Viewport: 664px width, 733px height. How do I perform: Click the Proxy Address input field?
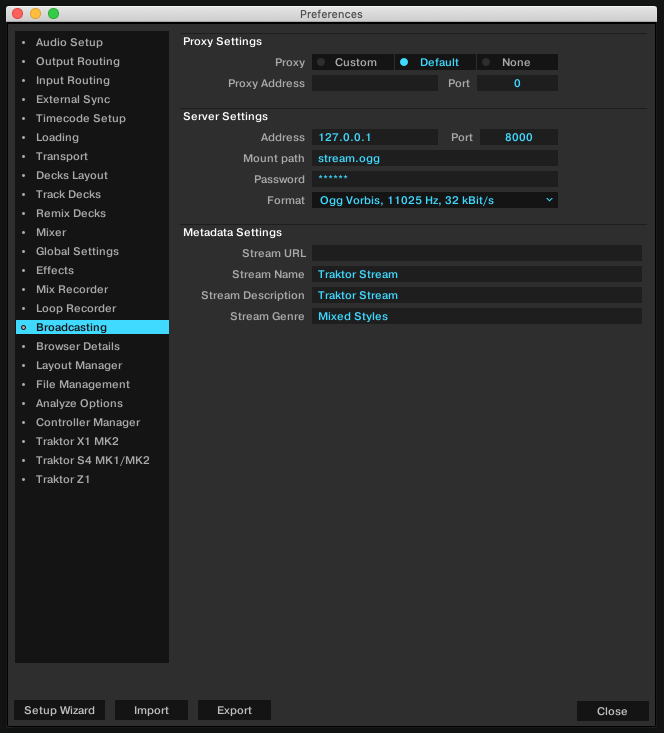click(375, 83)
